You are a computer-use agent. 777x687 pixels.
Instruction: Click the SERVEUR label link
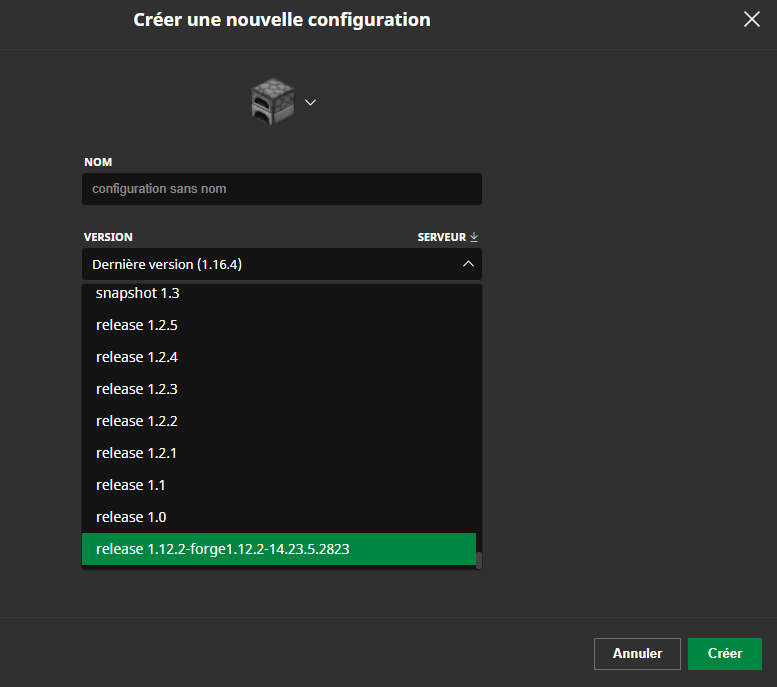(441, 237)
